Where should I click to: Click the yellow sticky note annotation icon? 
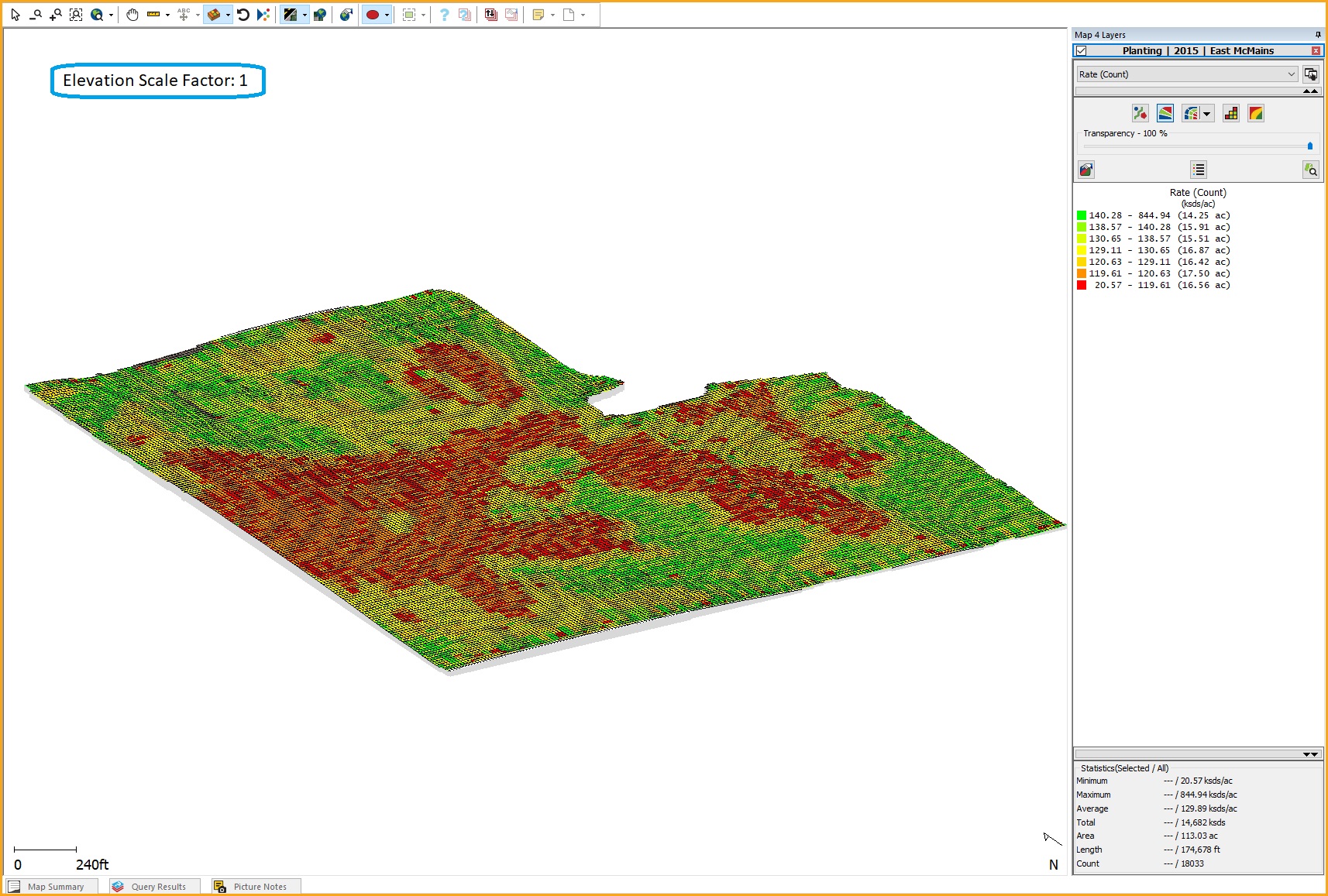coord(538,15)
